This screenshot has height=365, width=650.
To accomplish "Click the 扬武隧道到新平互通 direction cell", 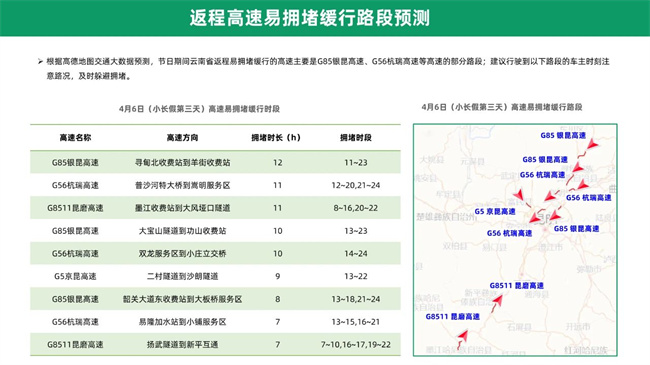I will click(x=182, y=345).
